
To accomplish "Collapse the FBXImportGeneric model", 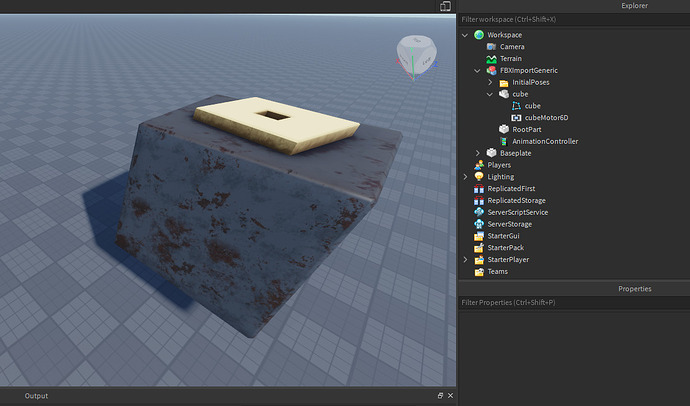I will click(x=478, y=71).
